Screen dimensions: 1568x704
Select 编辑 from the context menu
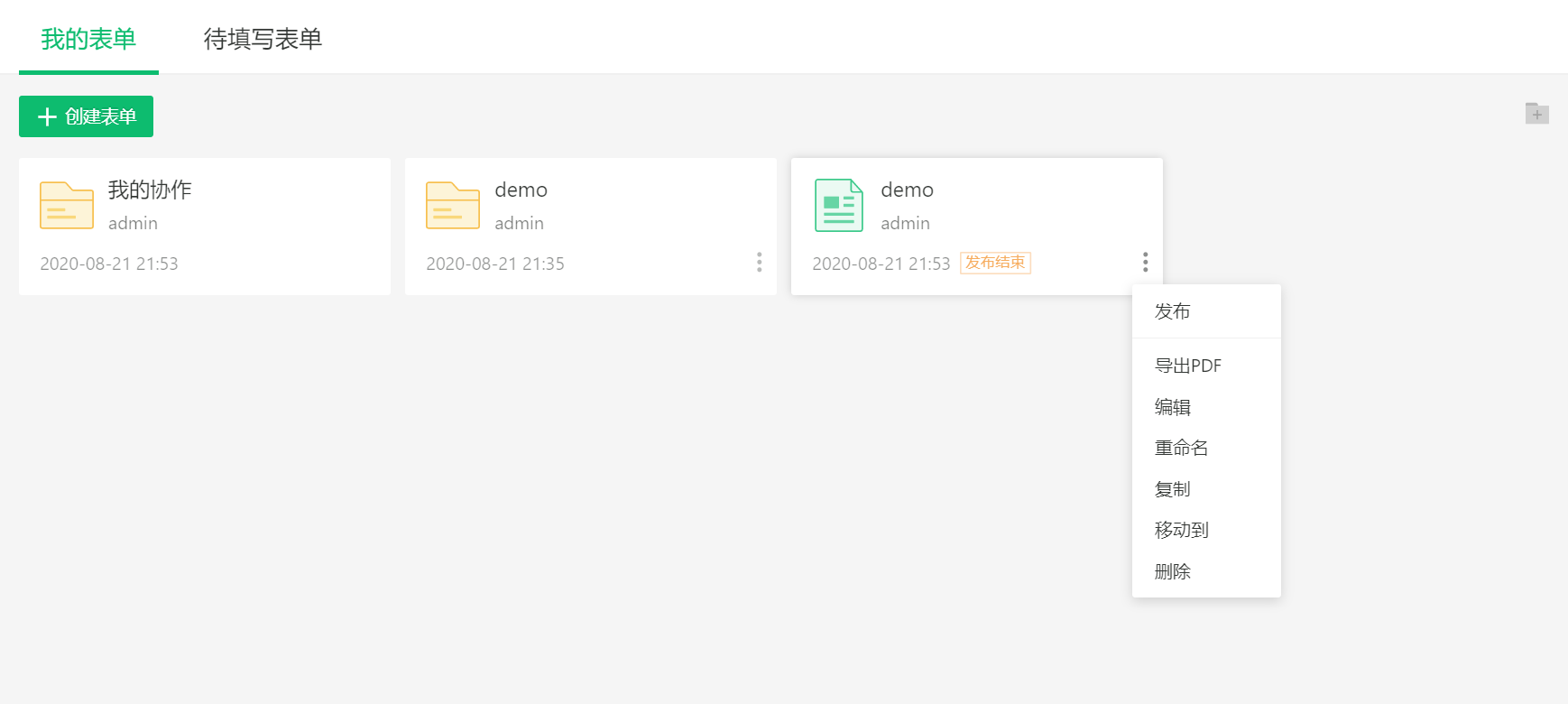pyautogui.click(x=1206, y=407)
